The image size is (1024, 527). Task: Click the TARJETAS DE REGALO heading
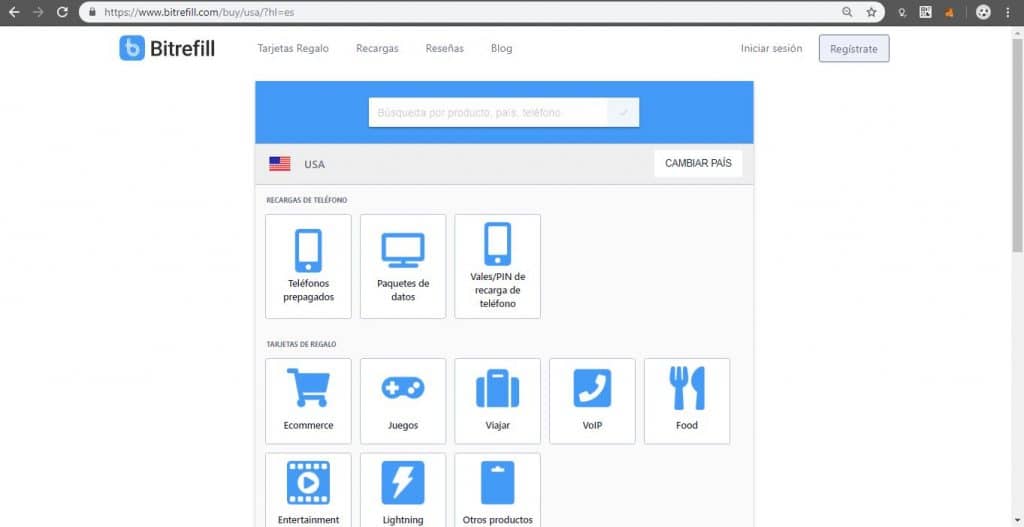[301, 344]
